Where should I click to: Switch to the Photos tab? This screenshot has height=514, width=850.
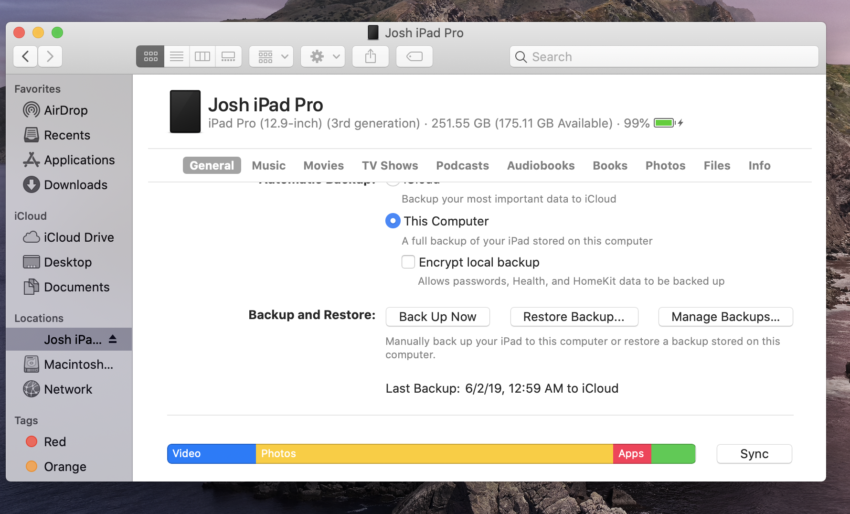click(x=665, y=165)
